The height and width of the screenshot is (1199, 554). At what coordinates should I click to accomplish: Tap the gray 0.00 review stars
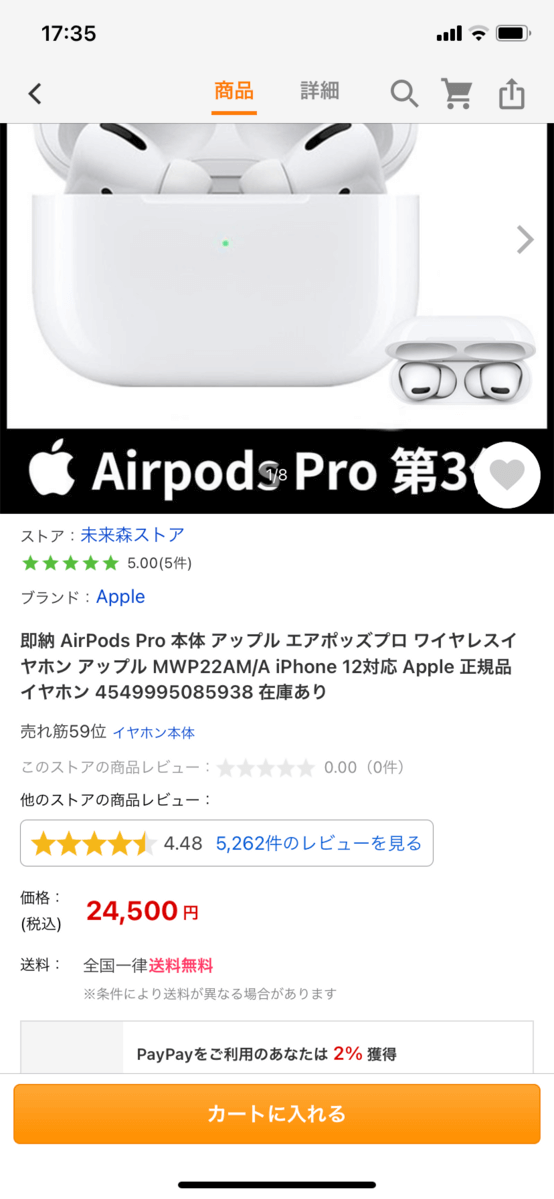(x=266, y=767)
